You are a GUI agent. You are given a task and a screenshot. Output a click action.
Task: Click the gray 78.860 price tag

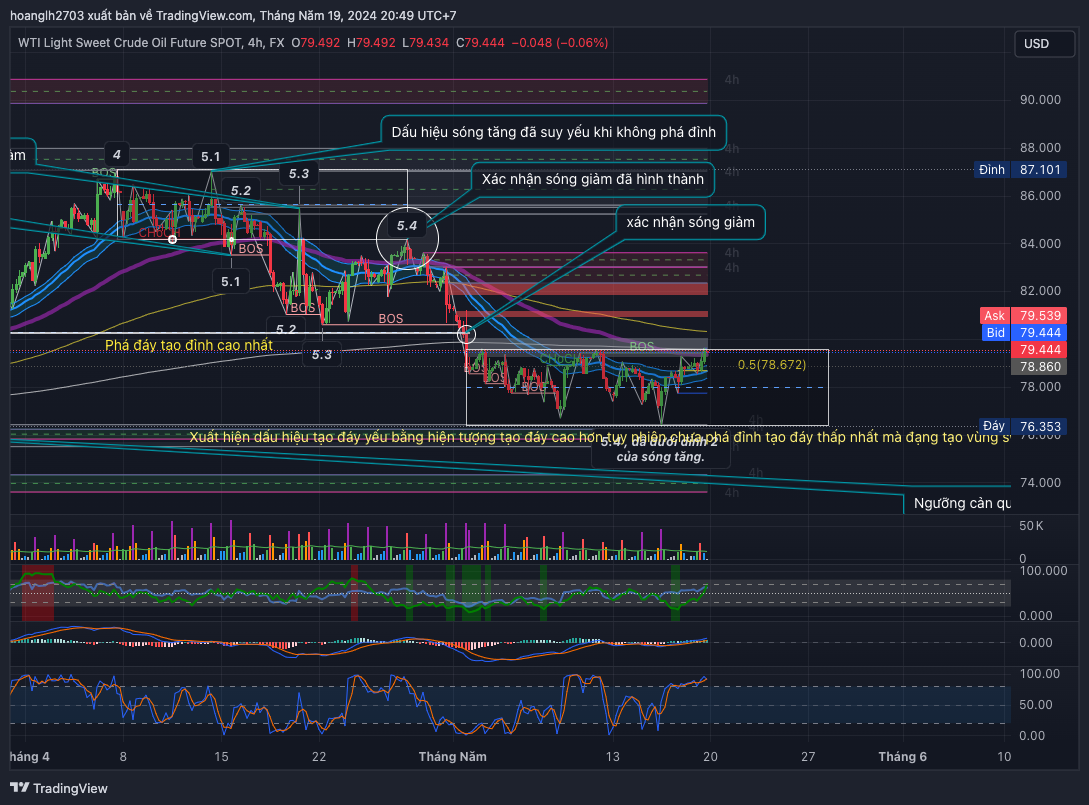pos(1039,367)
